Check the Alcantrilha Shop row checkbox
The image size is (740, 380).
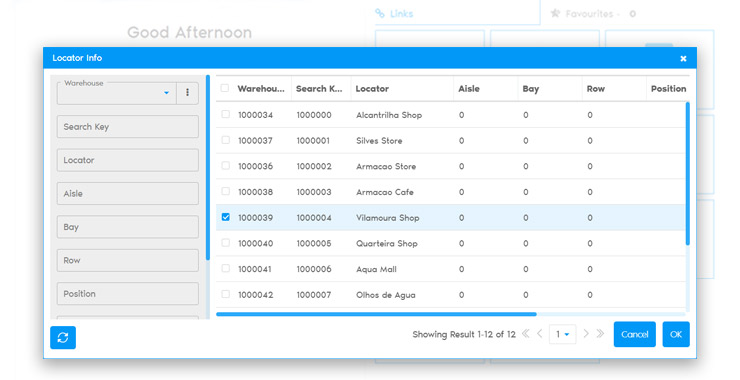point(226,114)
